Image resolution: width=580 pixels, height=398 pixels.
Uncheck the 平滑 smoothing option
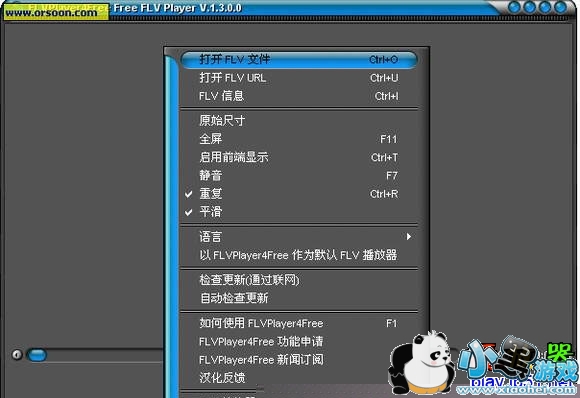click(x=299, y=212)
